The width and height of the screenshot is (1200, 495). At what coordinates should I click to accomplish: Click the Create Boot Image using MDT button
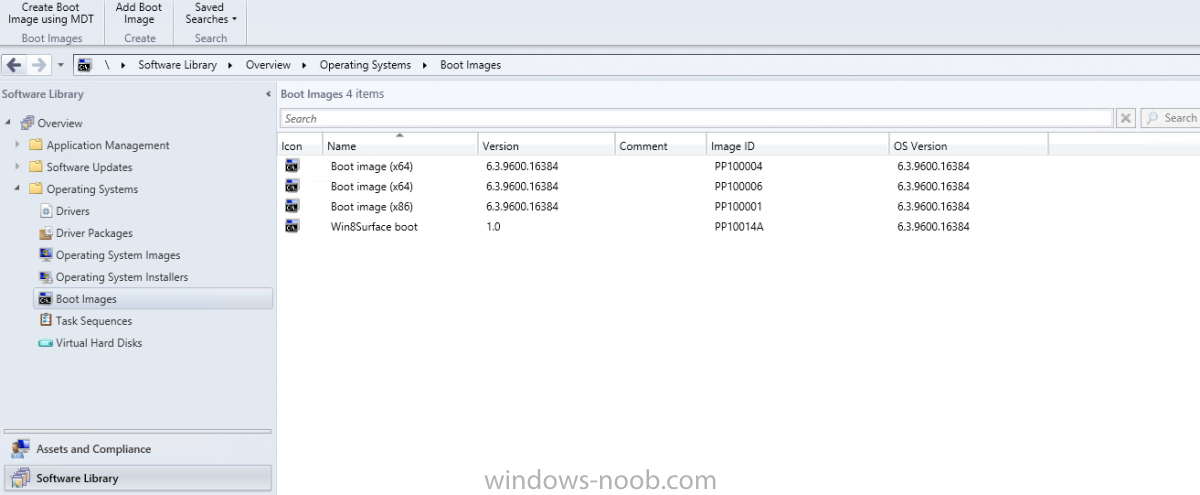pyautogui.click(x=57, y=13)
